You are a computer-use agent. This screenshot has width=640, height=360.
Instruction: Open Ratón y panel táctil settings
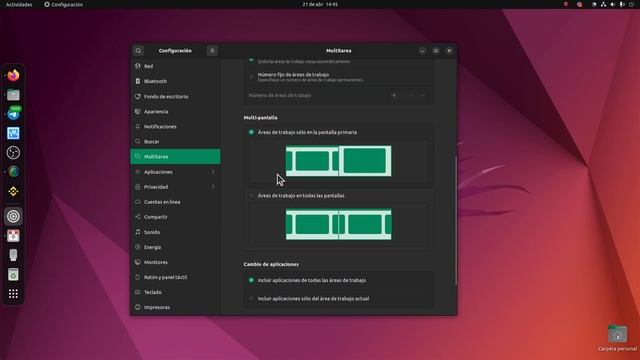point(176,277)
